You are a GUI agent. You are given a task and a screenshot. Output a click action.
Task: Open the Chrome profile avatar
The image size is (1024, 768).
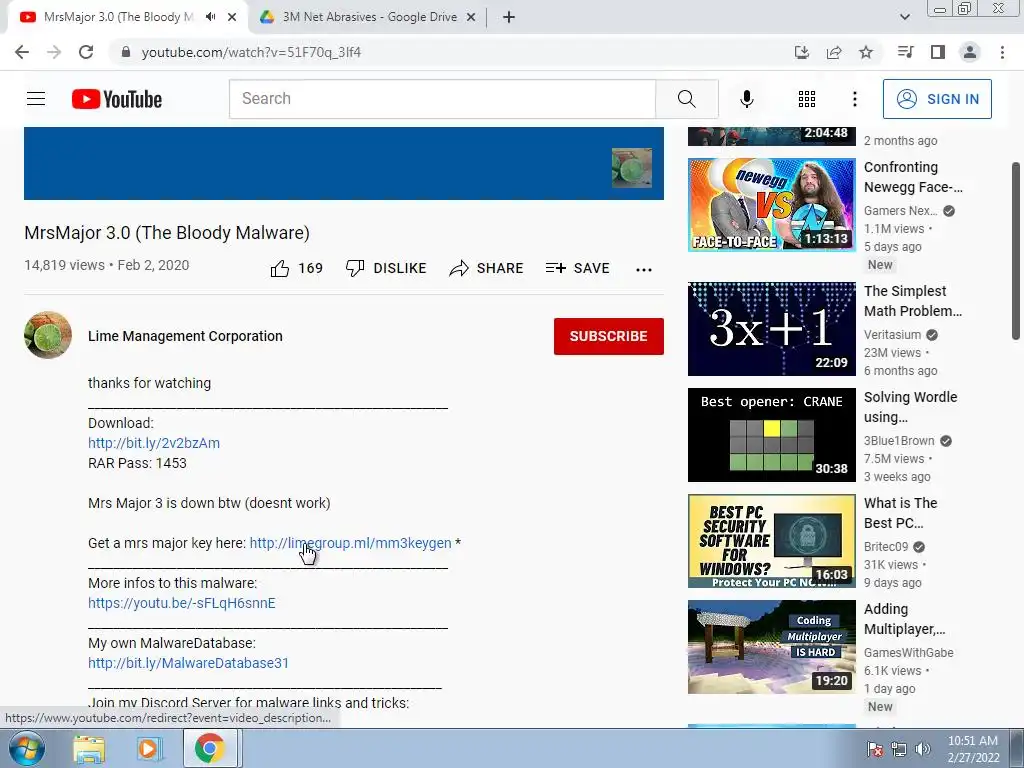pyautogui.click(x=970, y=52)
